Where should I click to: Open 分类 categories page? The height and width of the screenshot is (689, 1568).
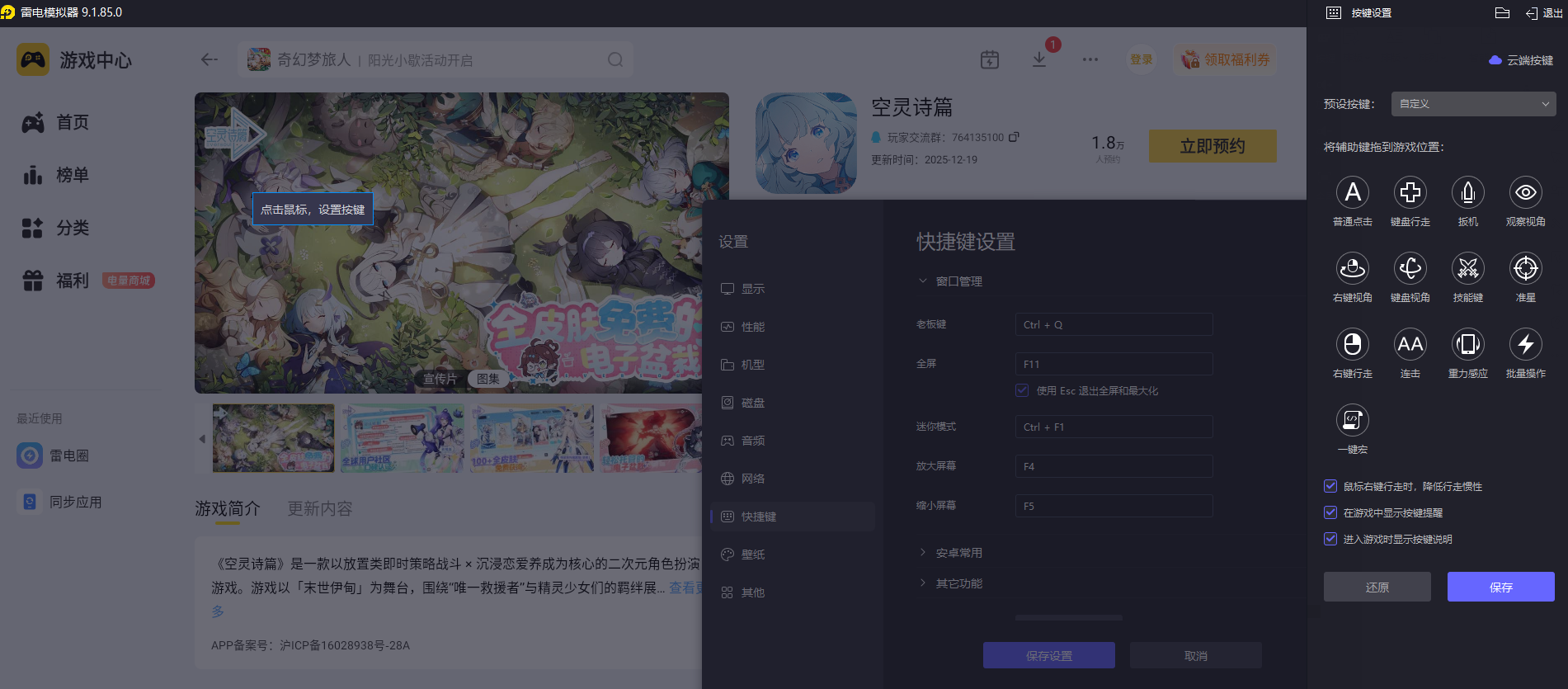[55, 228]
